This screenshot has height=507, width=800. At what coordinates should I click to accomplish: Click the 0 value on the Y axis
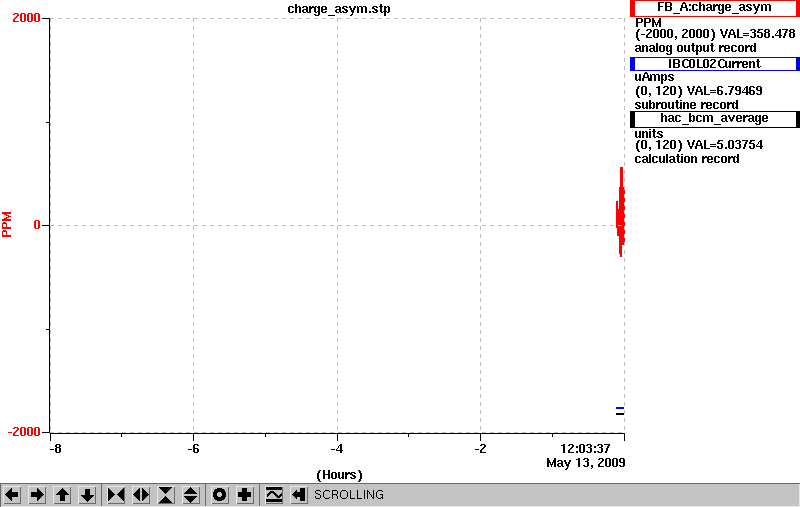(37, 225)
